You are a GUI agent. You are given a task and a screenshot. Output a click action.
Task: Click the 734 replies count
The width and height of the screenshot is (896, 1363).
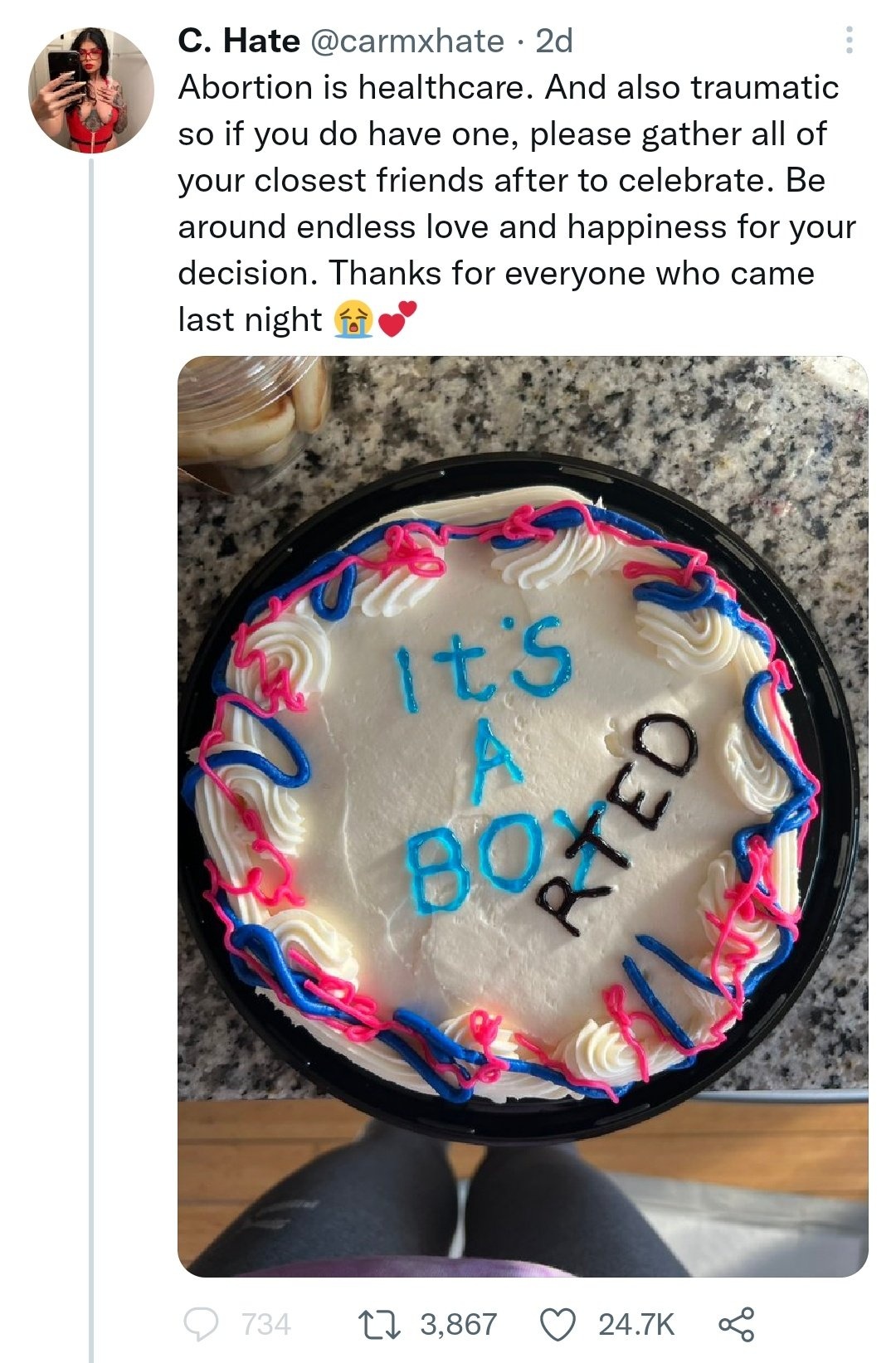pyautogui.click(x=265, y=1324)
